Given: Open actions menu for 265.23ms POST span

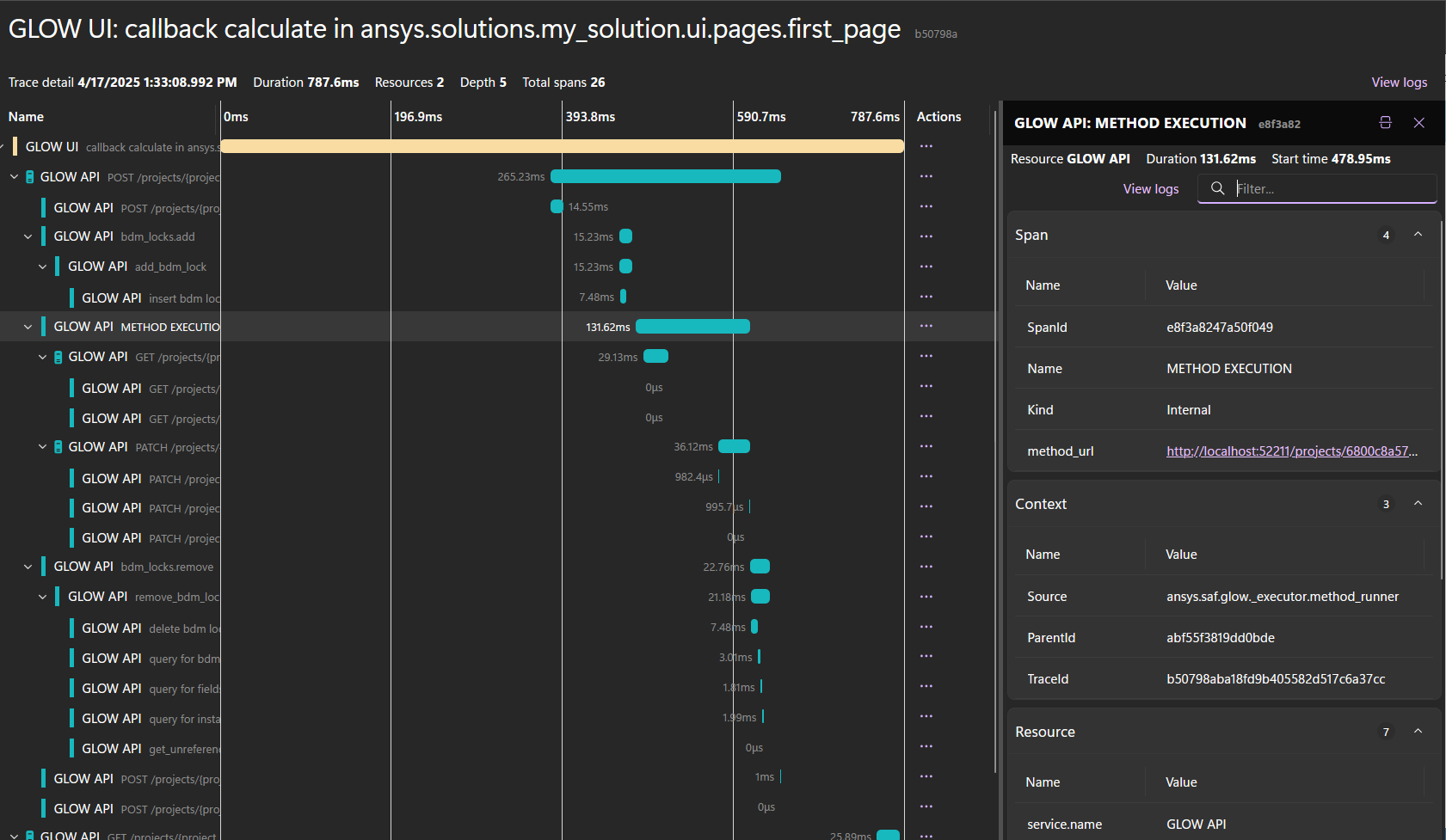Looking at the screenshot, I should coord(926,176).
